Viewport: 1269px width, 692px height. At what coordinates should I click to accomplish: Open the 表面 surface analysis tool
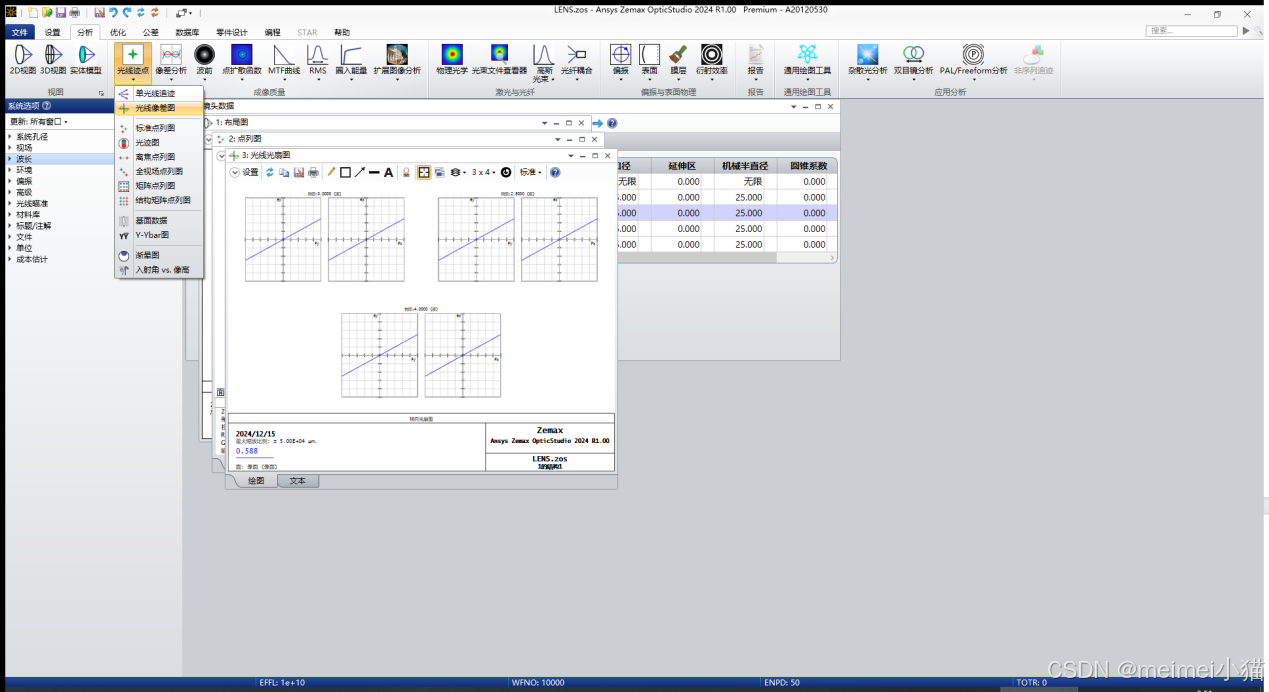coord(649,60)
